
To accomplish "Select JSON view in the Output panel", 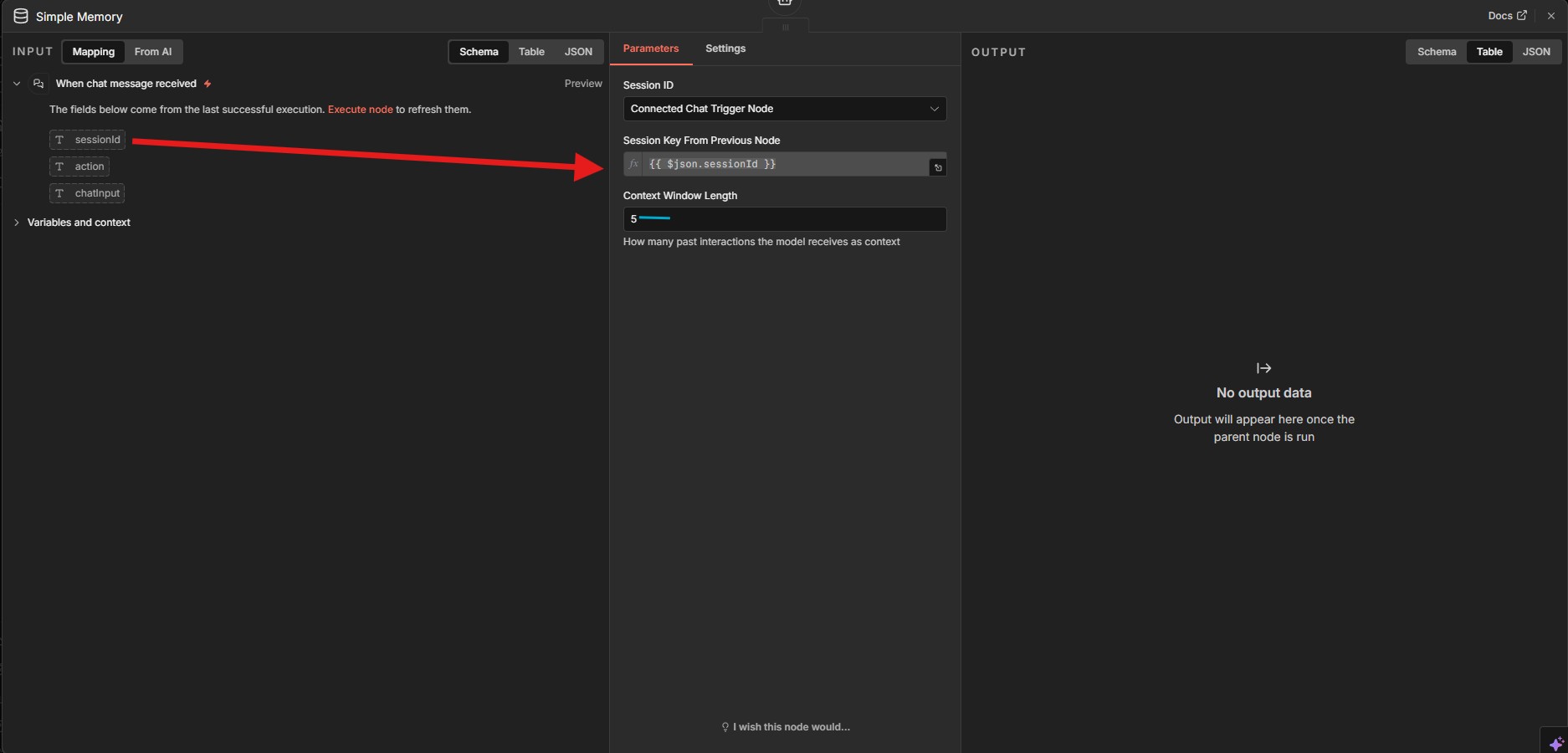I will click(1536, 52).
